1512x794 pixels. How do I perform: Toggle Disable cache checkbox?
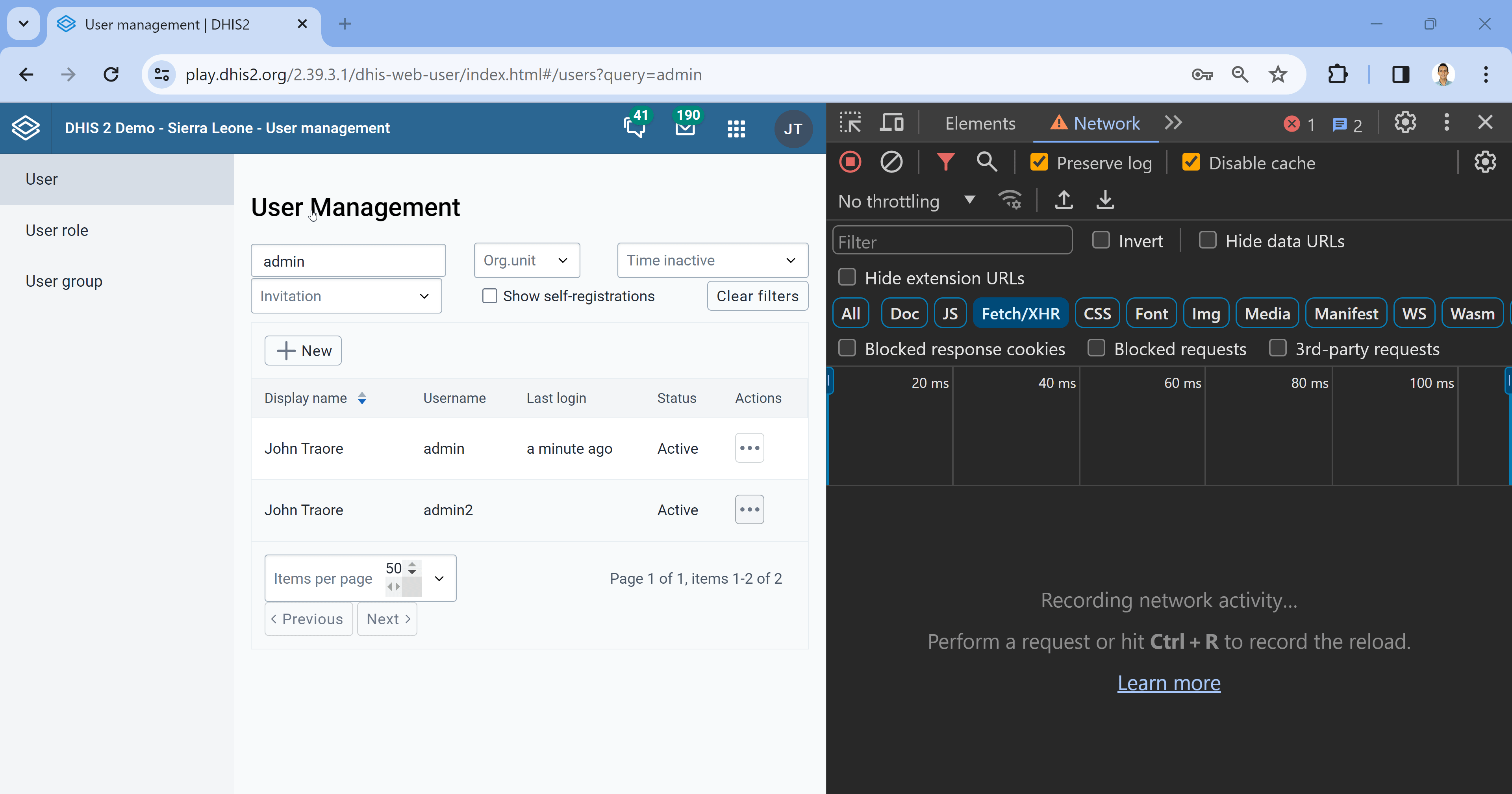click(x=1191, y=162)
